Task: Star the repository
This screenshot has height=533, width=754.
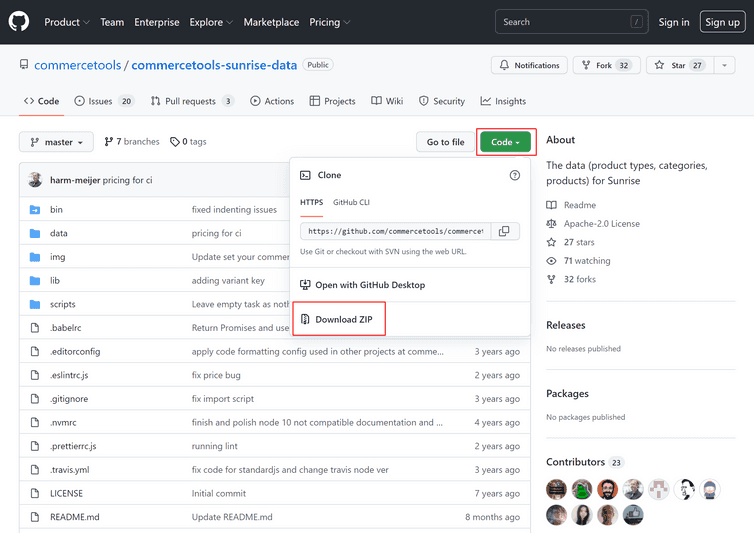Action: coord(680,65)
